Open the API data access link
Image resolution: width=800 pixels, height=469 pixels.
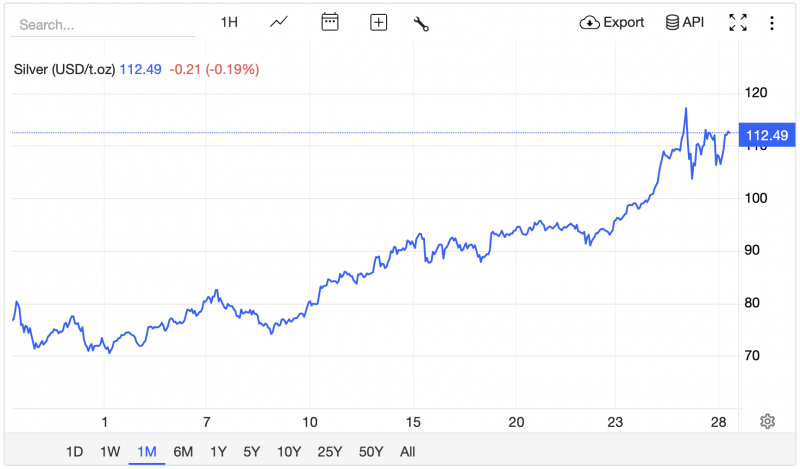point(685,22)
